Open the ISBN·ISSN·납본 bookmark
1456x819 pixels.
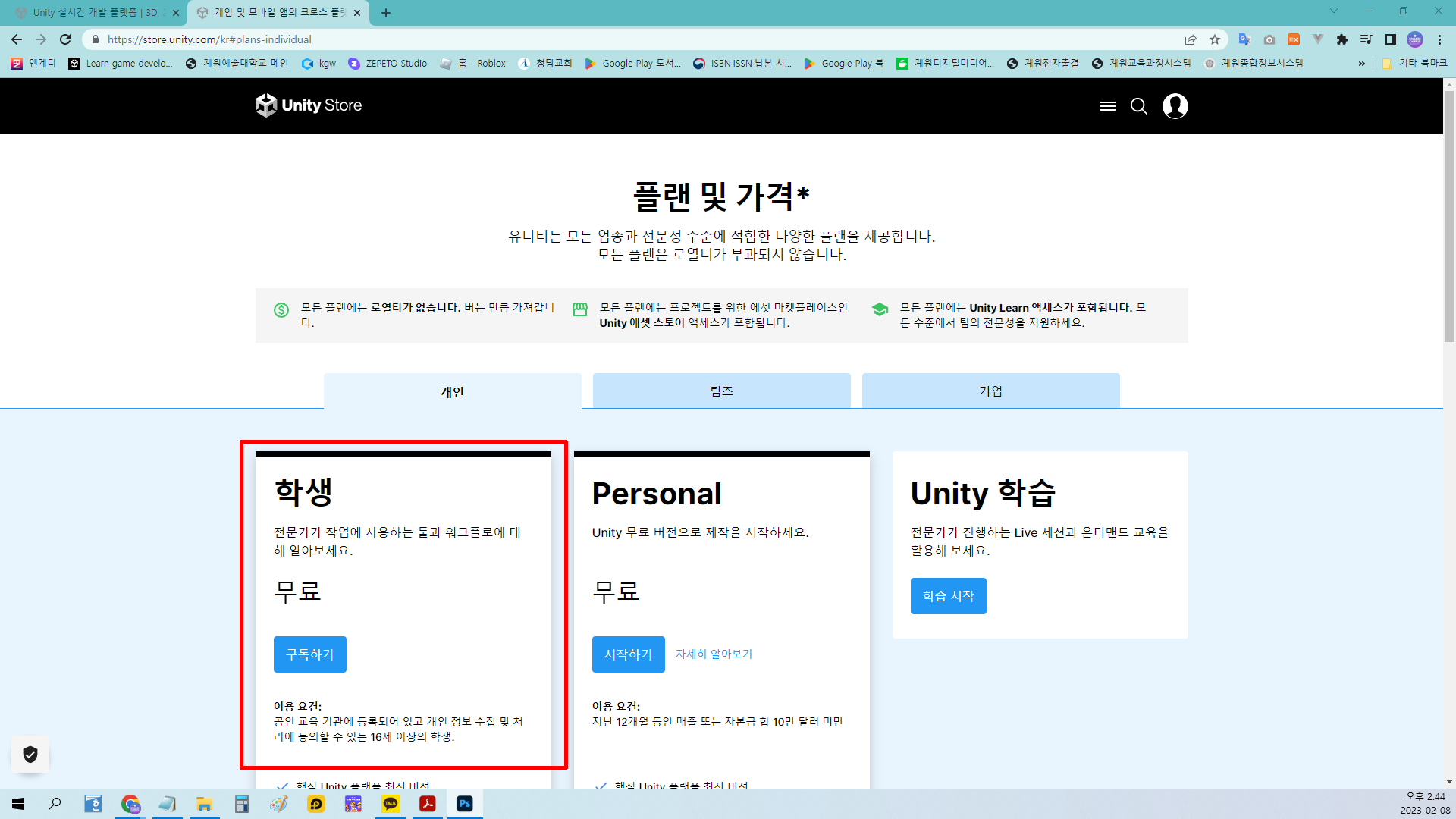click(742, 64)
